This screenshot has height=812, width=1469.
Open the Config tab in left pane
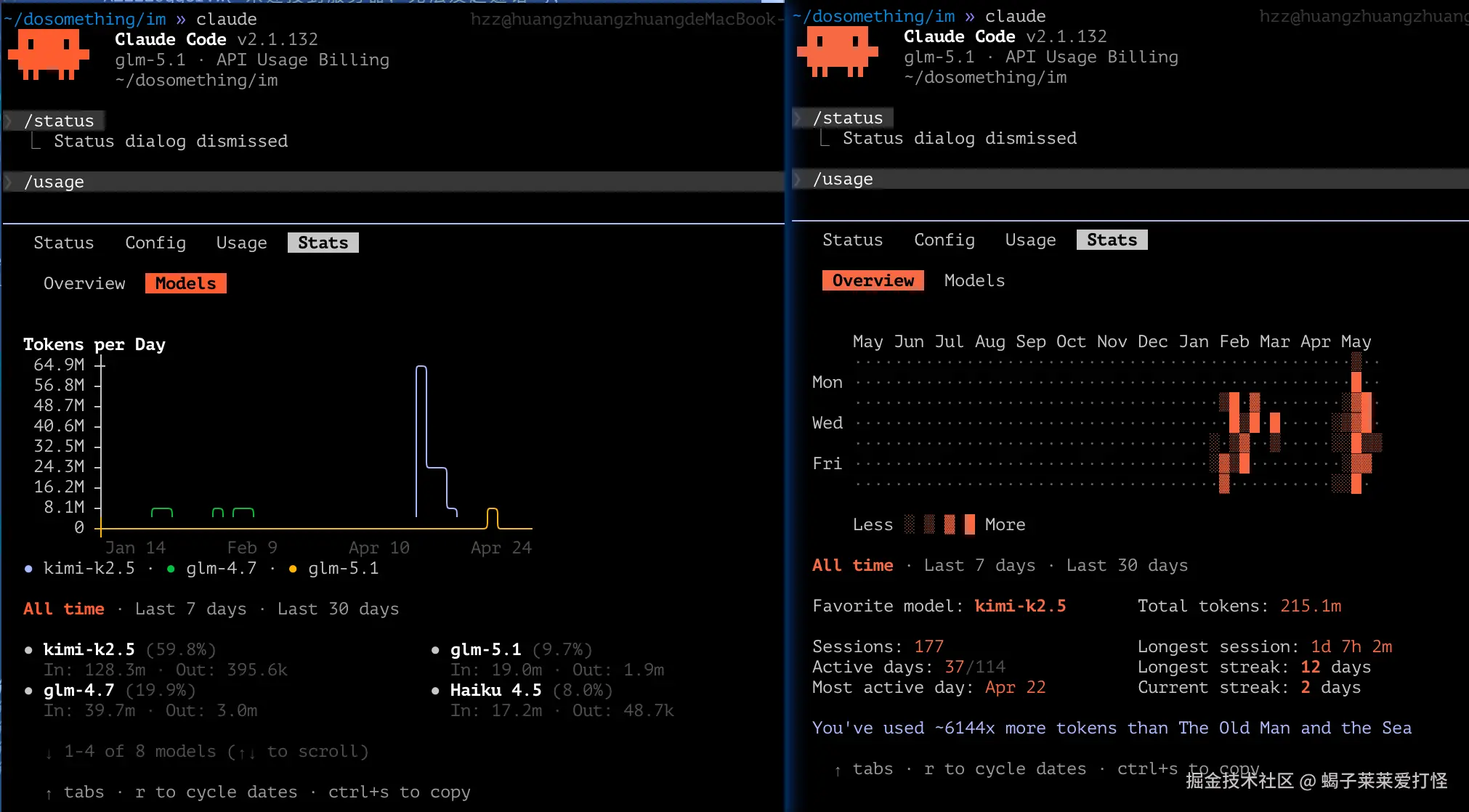click(155, 243)
